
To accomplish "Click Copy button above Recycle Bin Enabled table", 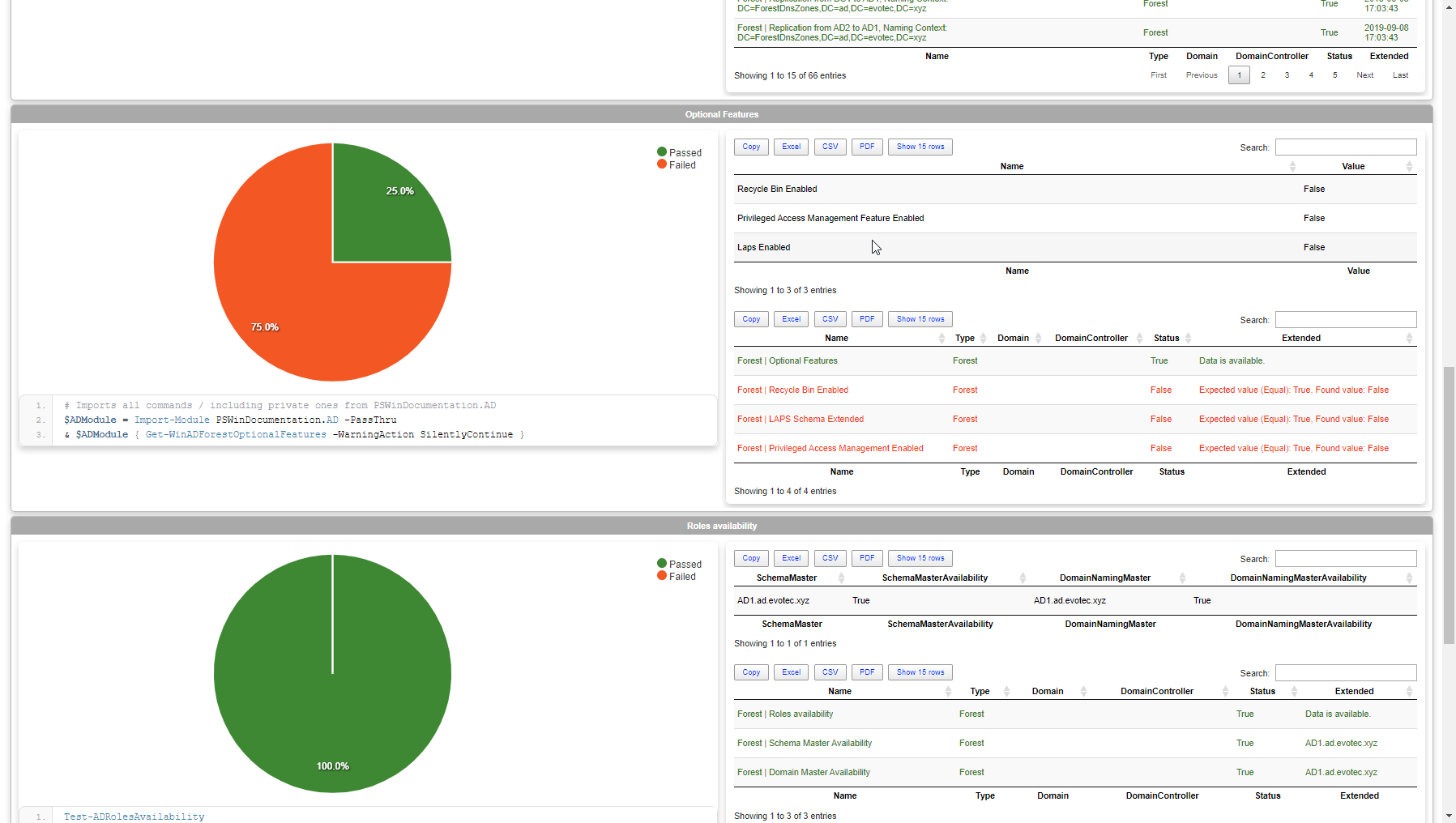I will [751, 147].
